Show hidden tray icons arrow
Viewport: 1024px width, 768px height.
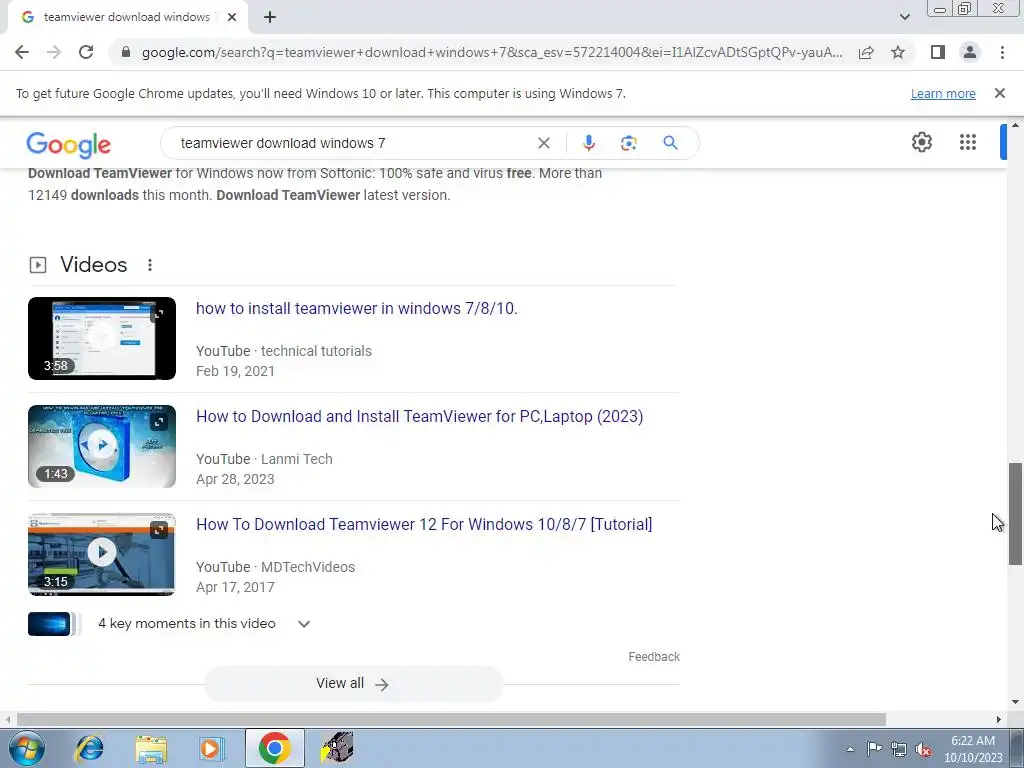click(850, 749)
